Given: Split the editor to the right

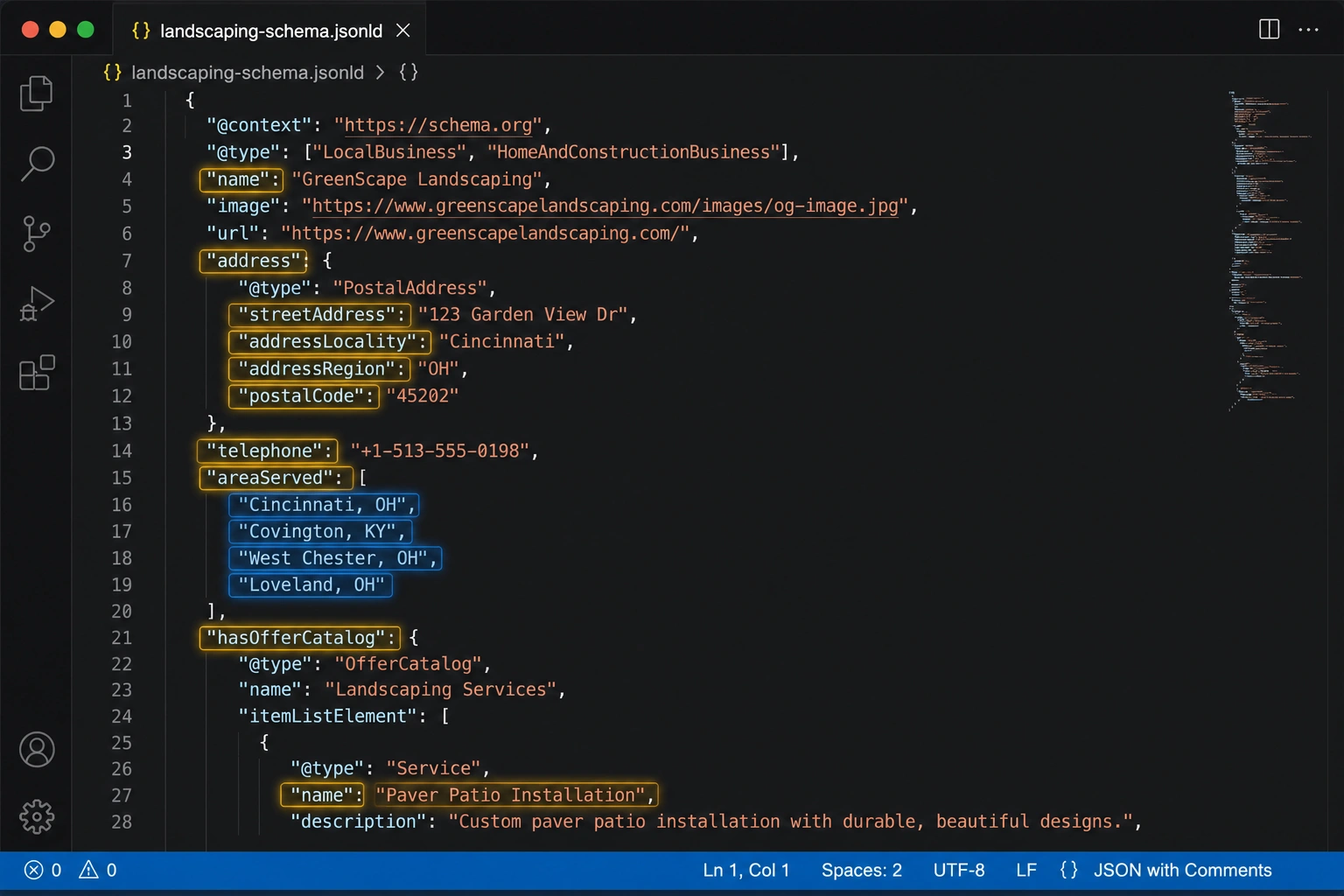Looking at the screenshot, I should pos(1269,30).
